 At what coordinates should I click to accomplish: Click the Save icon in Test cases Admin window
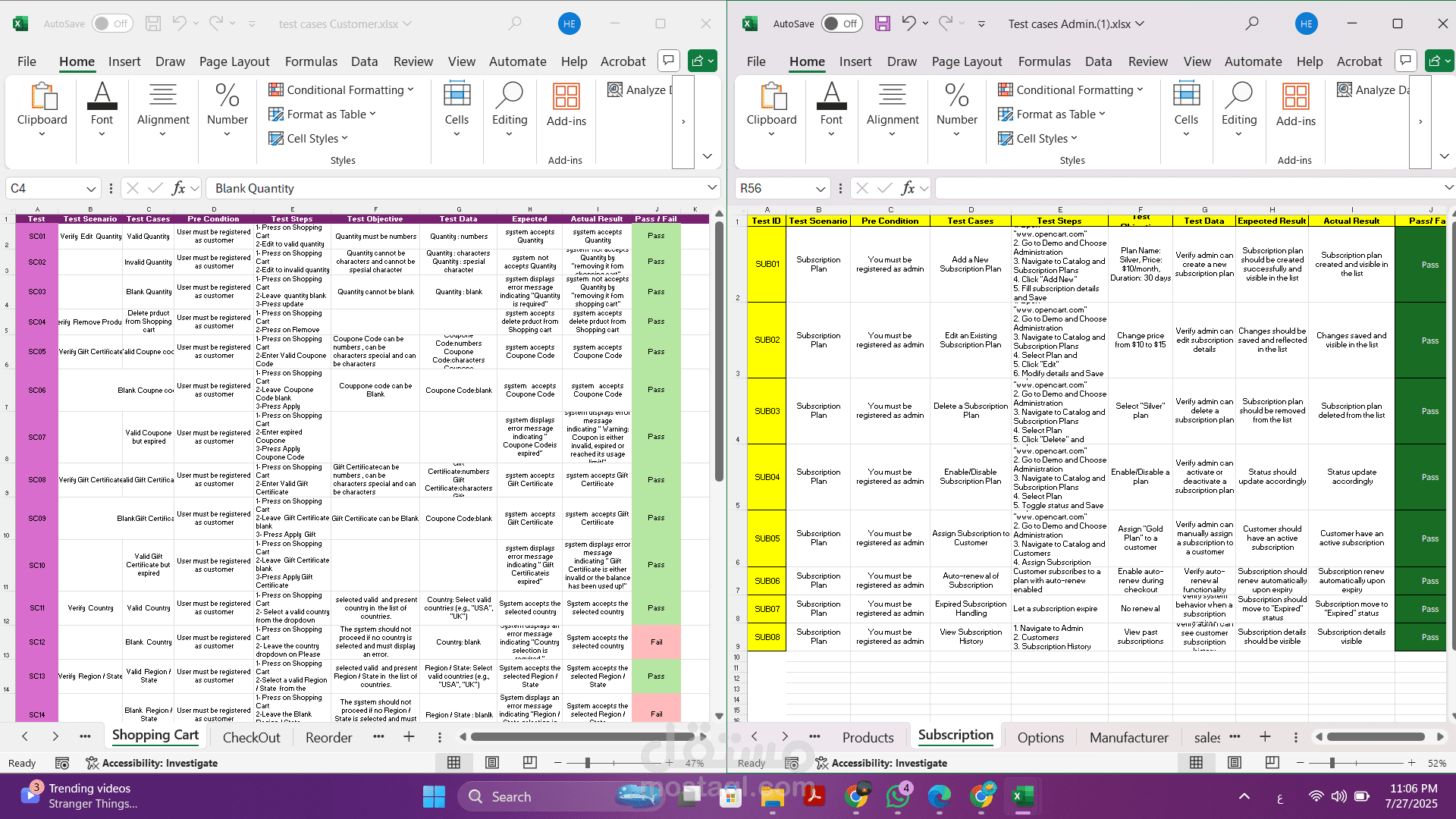click(882, 24)
